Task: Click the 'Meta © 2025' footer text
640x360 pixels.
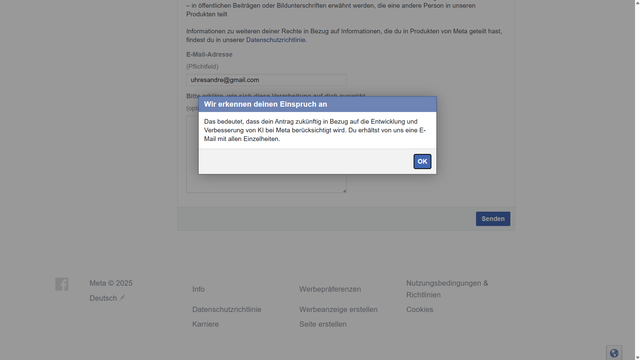Action: [x=111, y=283]
